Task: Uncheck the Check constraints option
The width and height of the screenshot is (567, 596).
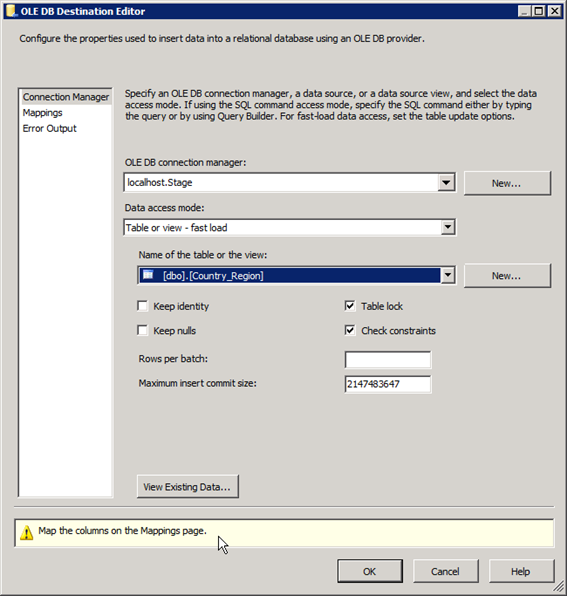Action: click(350, 330)
